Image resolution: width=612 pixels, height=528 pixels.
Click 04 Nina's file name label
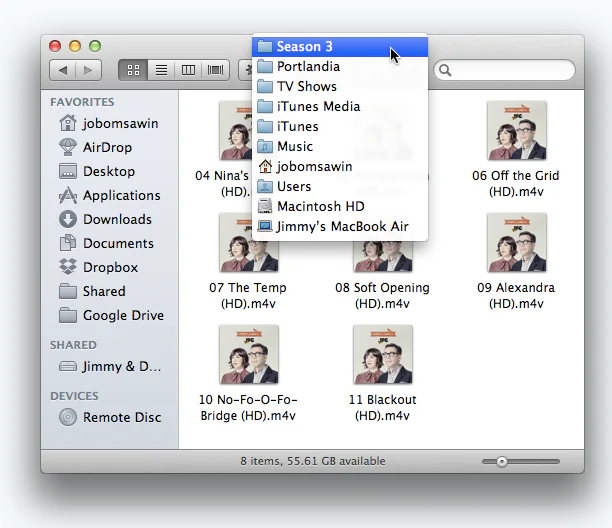pyautogui.click(x=222, y=183)
